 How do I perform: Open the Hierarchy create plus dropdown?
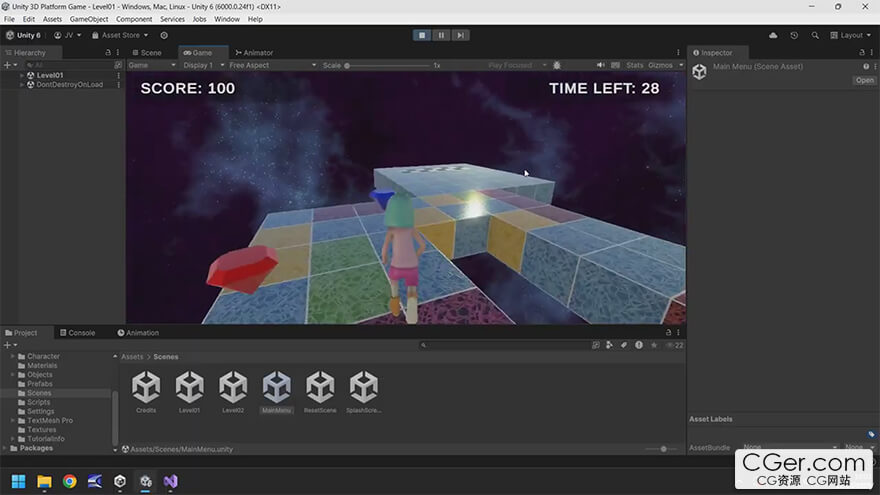10,65
